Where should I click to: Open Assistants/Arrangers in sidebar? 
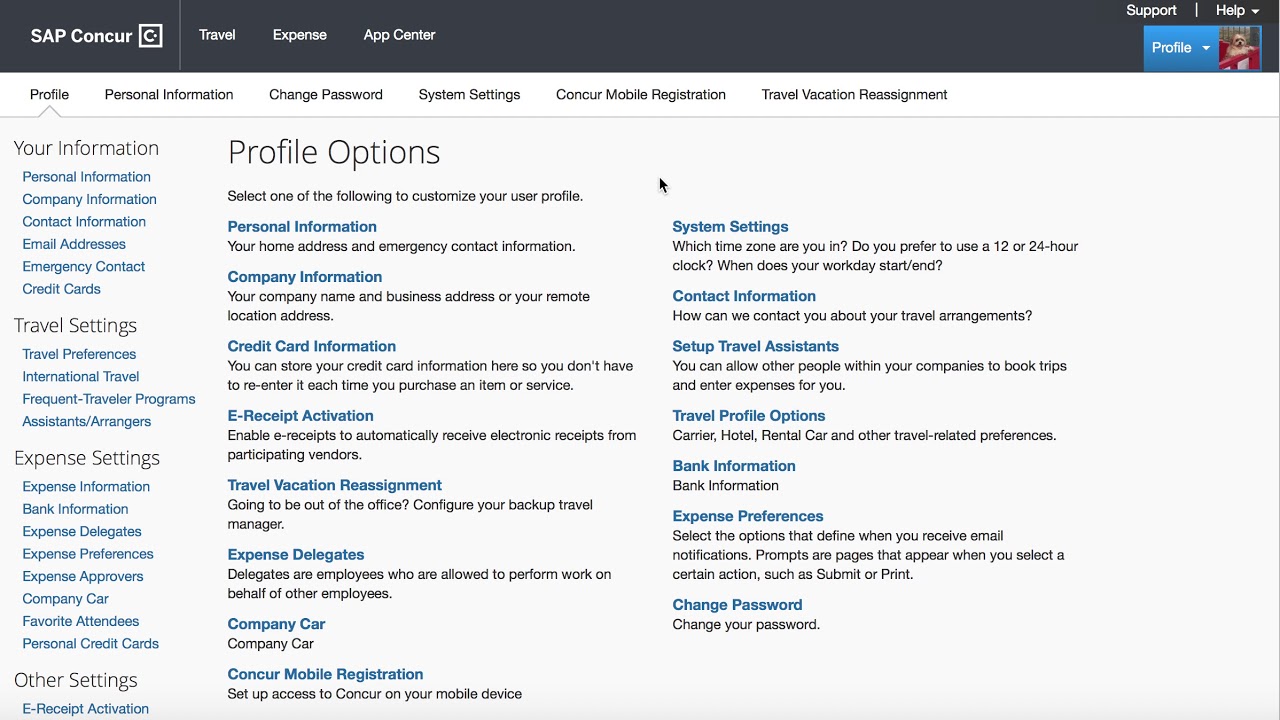(87, 422)
